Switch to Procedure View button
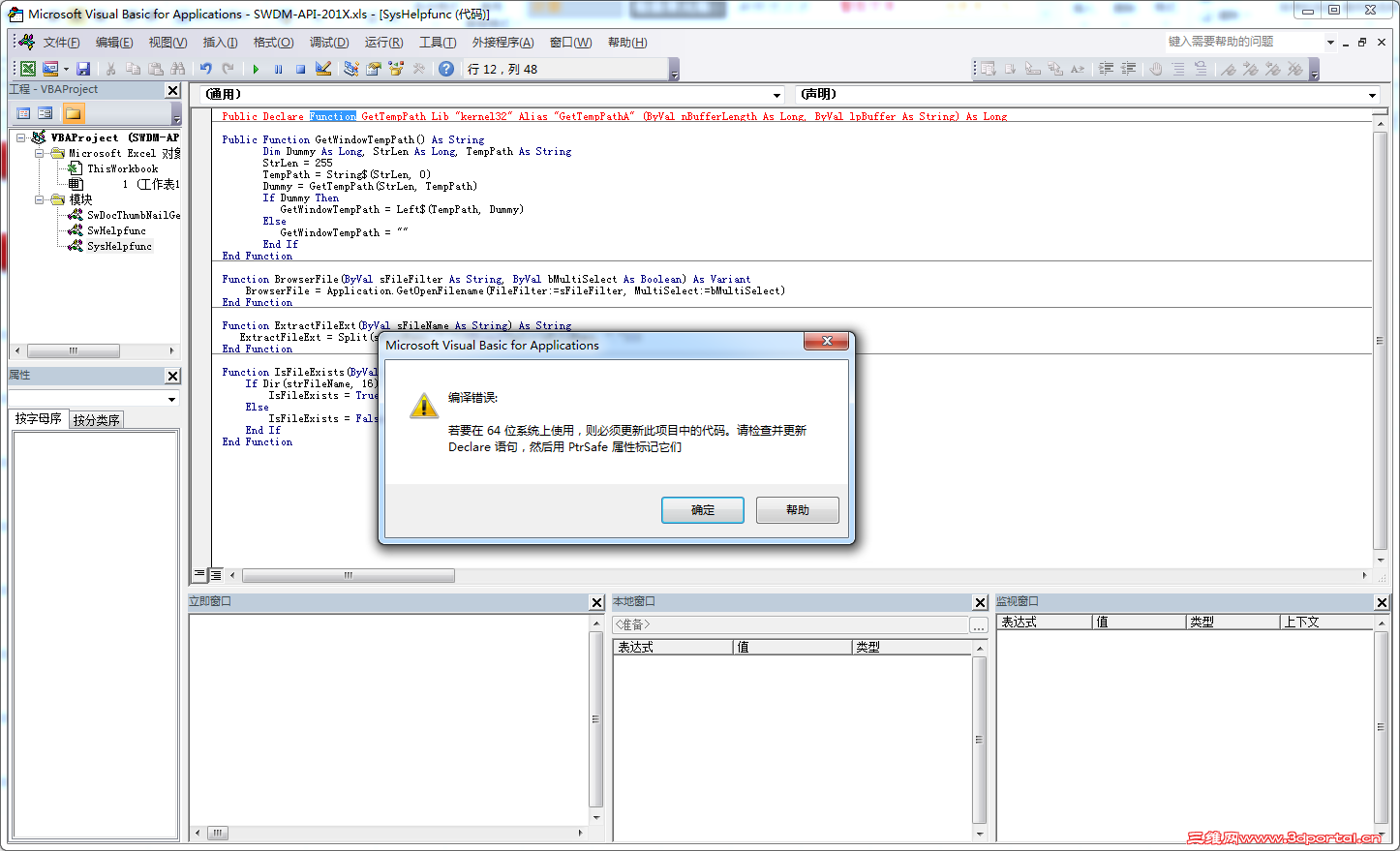Viewport: 1400px width, 851px height. [199, 574]
